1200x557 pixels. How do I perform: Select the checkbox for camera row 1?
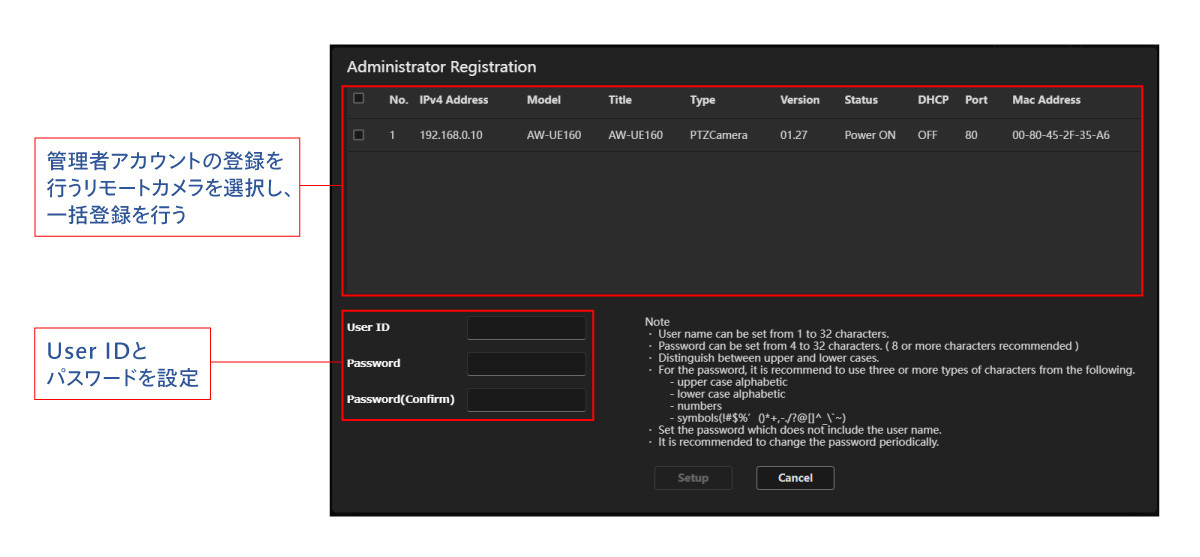tap(359, 135)
